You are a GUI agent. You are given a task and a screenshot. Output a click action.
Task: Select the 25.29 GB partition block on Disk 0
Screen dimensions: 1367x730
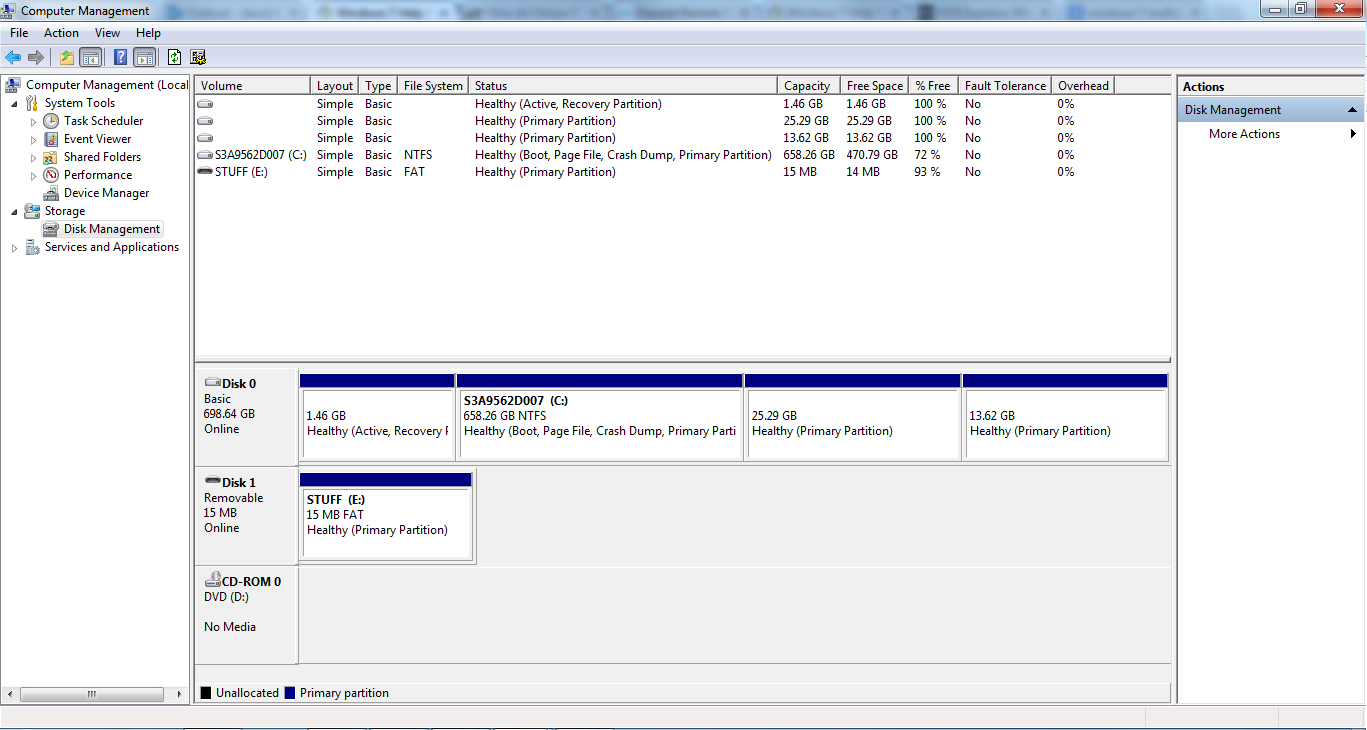click(x=853, y=417)
